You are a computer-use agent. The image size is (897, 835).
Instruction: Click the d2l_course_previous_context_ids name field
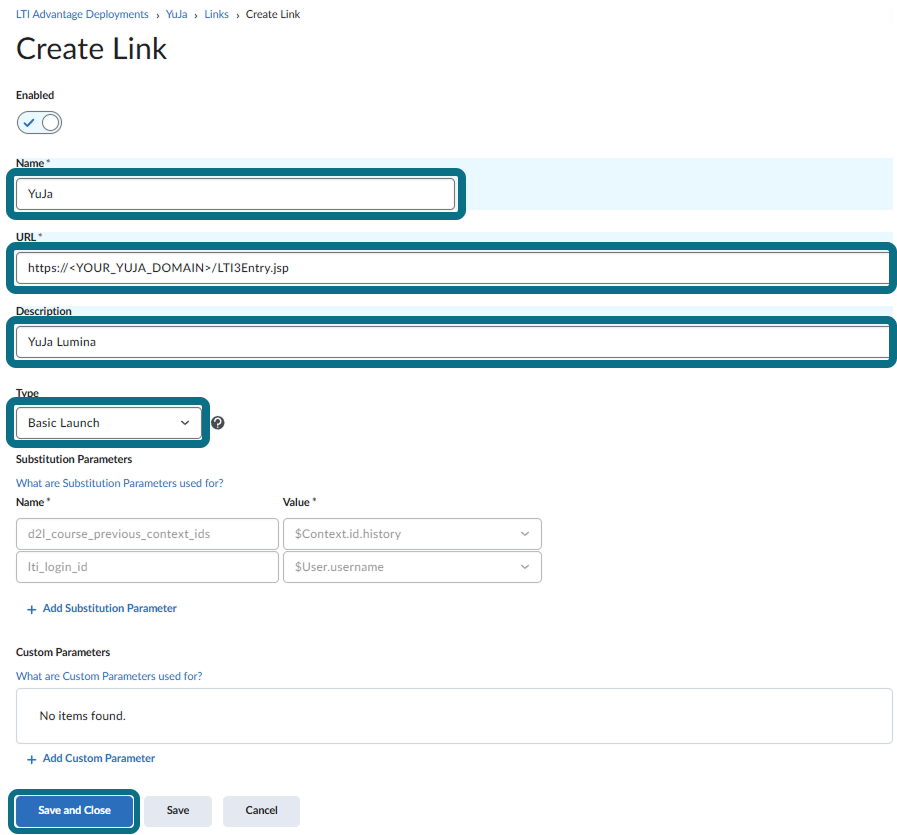[147, 534]
